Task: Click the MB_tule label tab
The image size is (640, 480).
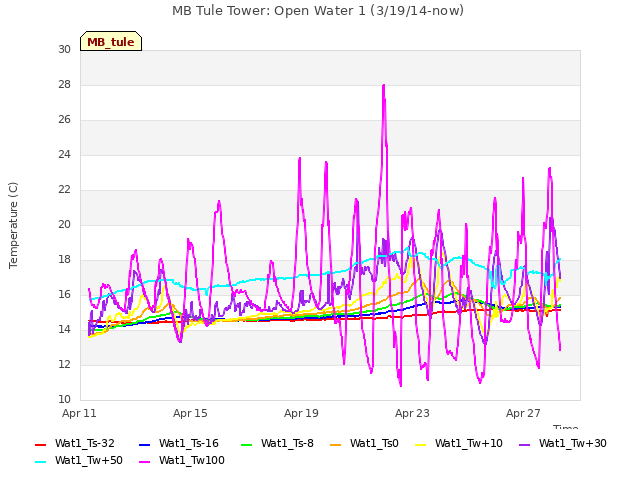Action: click(111, 41)
